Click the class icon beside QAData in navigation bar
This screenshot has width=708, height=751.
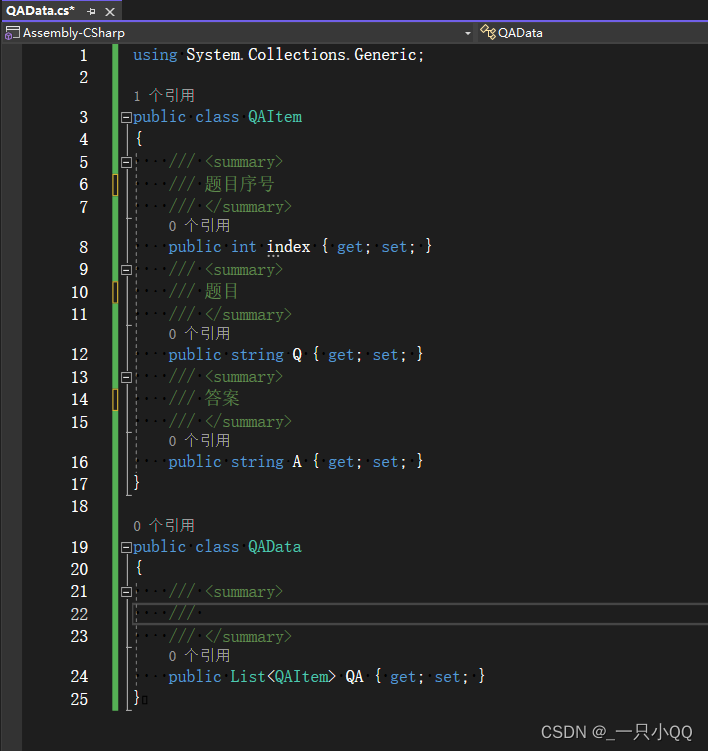[x=488, y=33]
